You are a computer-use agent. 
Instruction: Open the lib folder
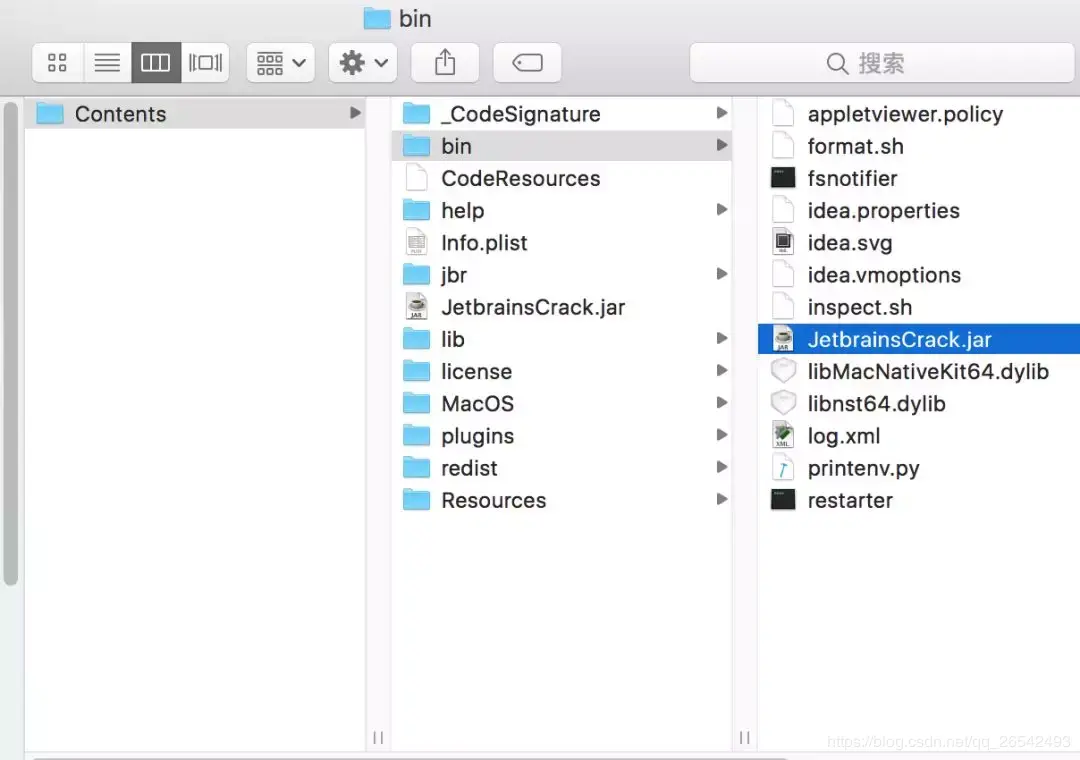coord(561,339)
